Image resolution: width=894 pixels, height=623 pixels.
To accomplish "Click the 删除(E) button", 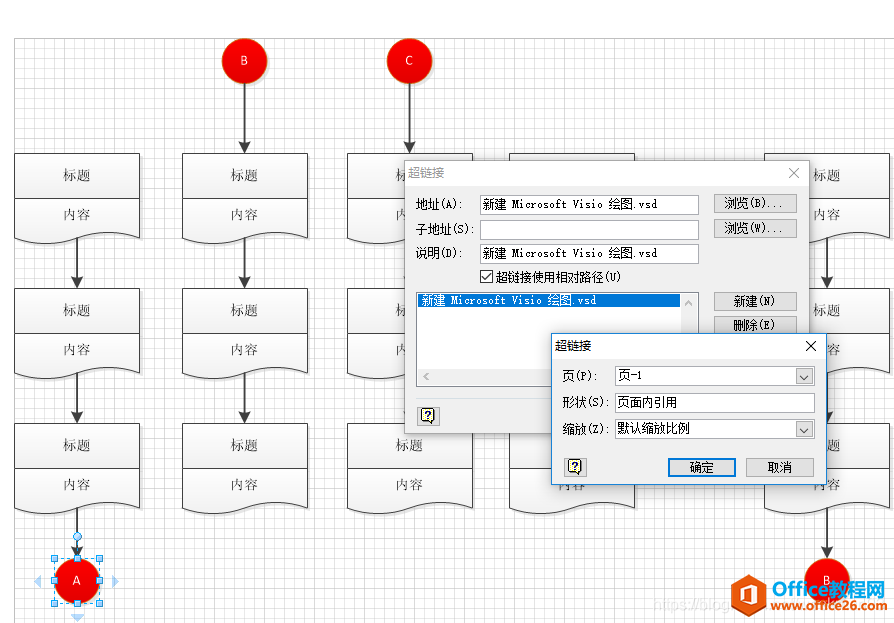I will coord(755,324).
